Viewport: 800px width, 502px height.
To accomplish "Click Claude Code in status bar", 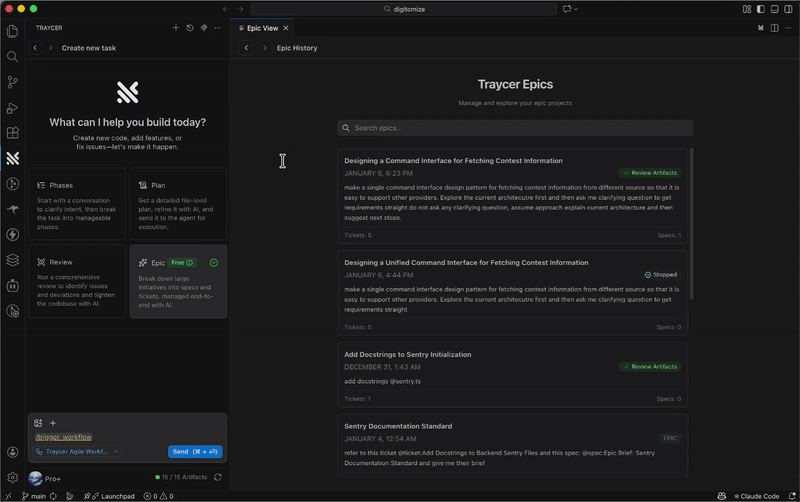I will (756, 496).
